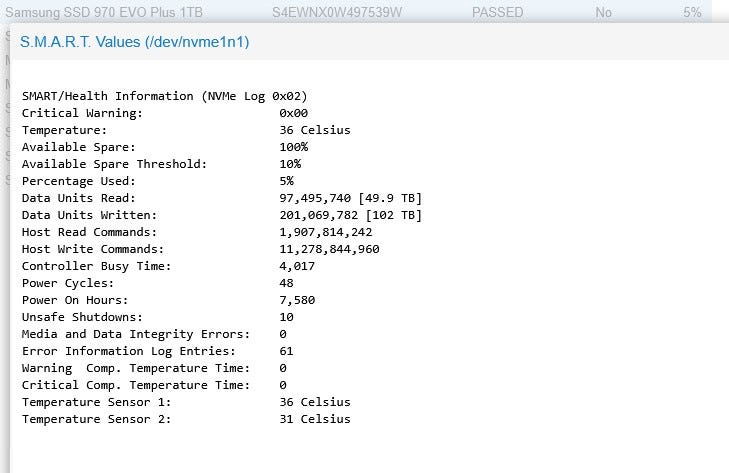Click Available Spare Threshold value 10%

click(290, 164)
